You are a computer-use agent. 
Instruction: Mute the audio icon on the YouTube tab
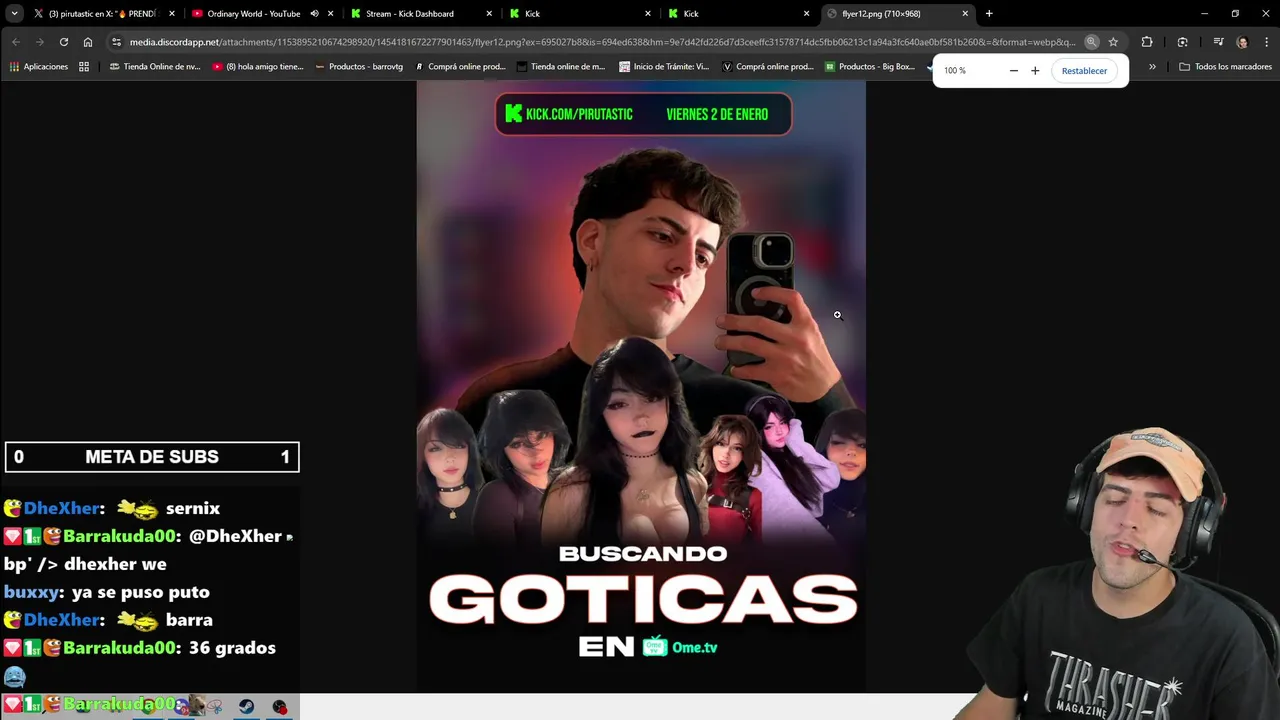pyautogui.click(x=314, y=14)
